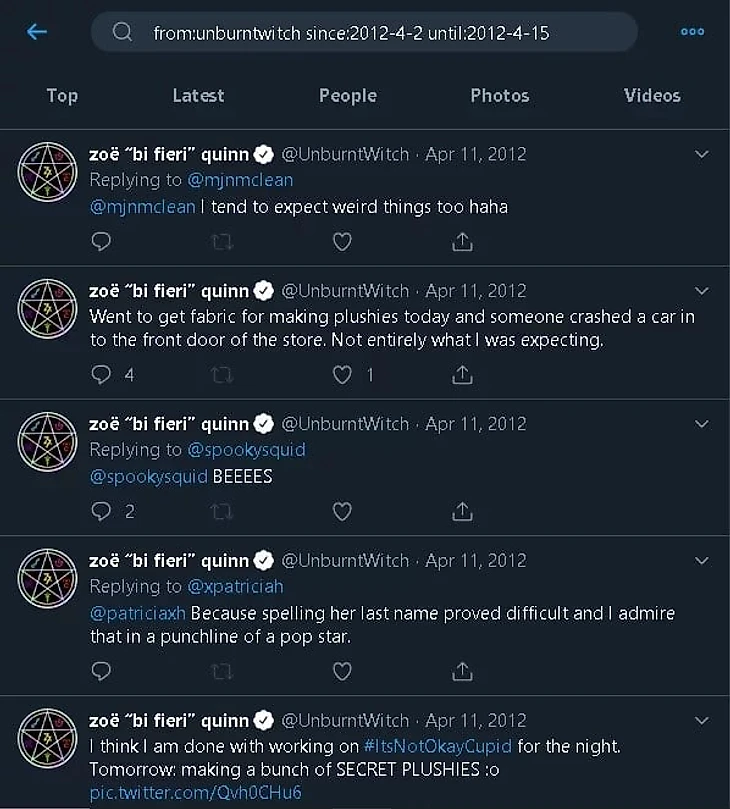Reply to the fabric plushies car crash tweet

[x=101, y=375]
